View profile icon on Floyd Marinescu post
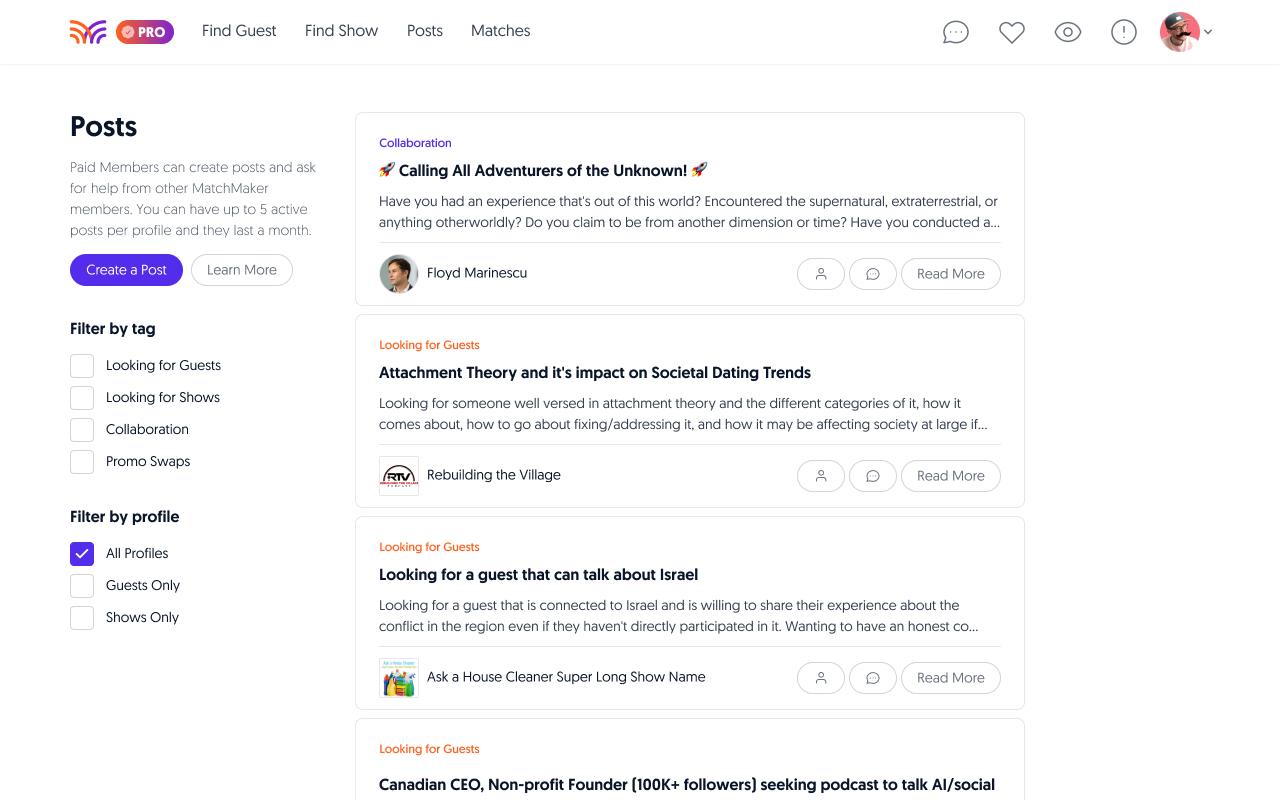Image resolution: width=1280 pixels, height=800 pixels. click(x=821, y=274)
